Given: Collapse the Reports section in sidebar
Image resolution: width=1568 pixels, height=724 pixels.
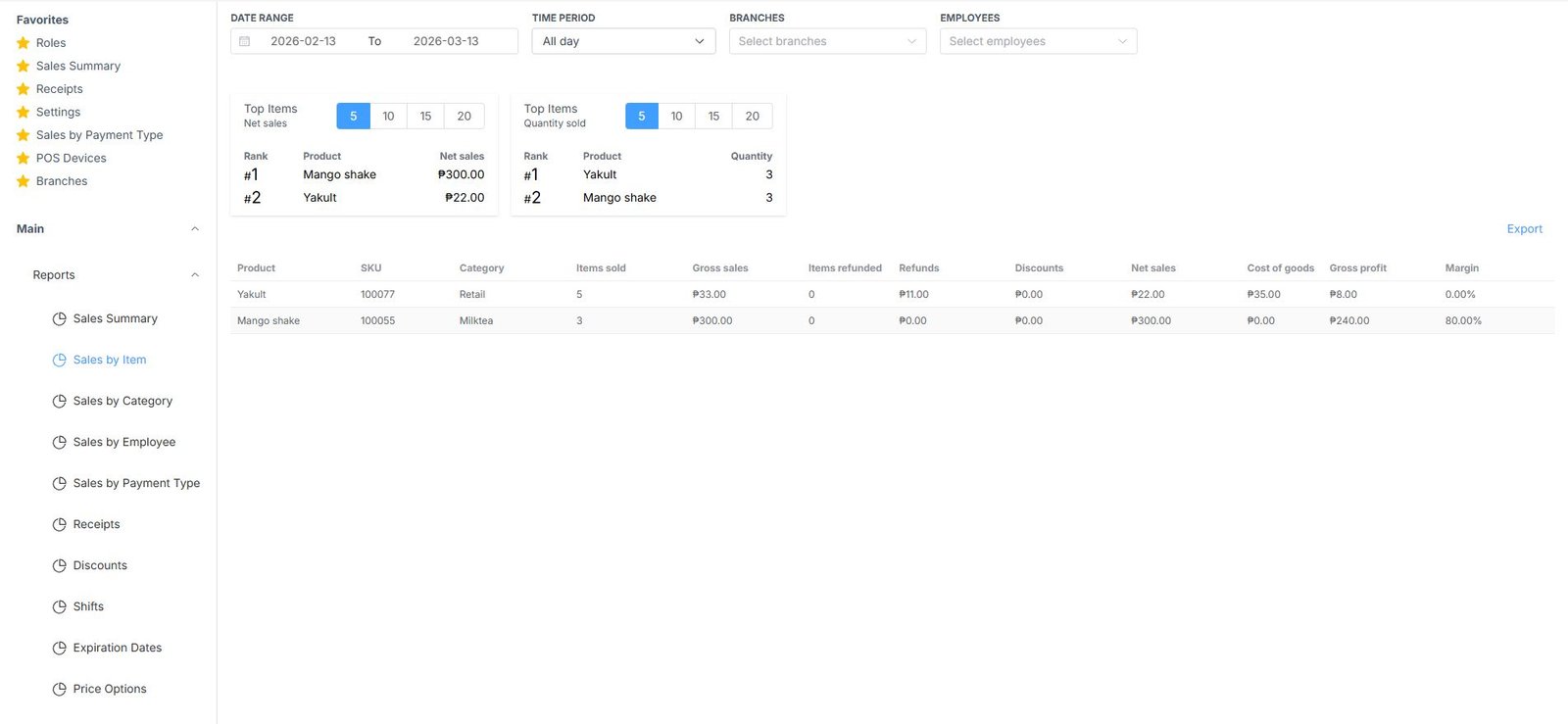Looking at the screenshot, I should coord(195,275).
